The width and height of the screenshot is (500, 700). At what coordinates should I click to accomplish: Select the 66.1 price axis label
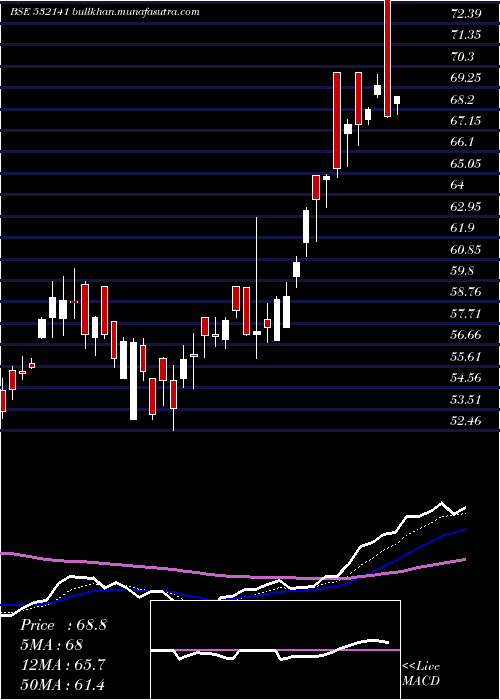pos(463,142)
